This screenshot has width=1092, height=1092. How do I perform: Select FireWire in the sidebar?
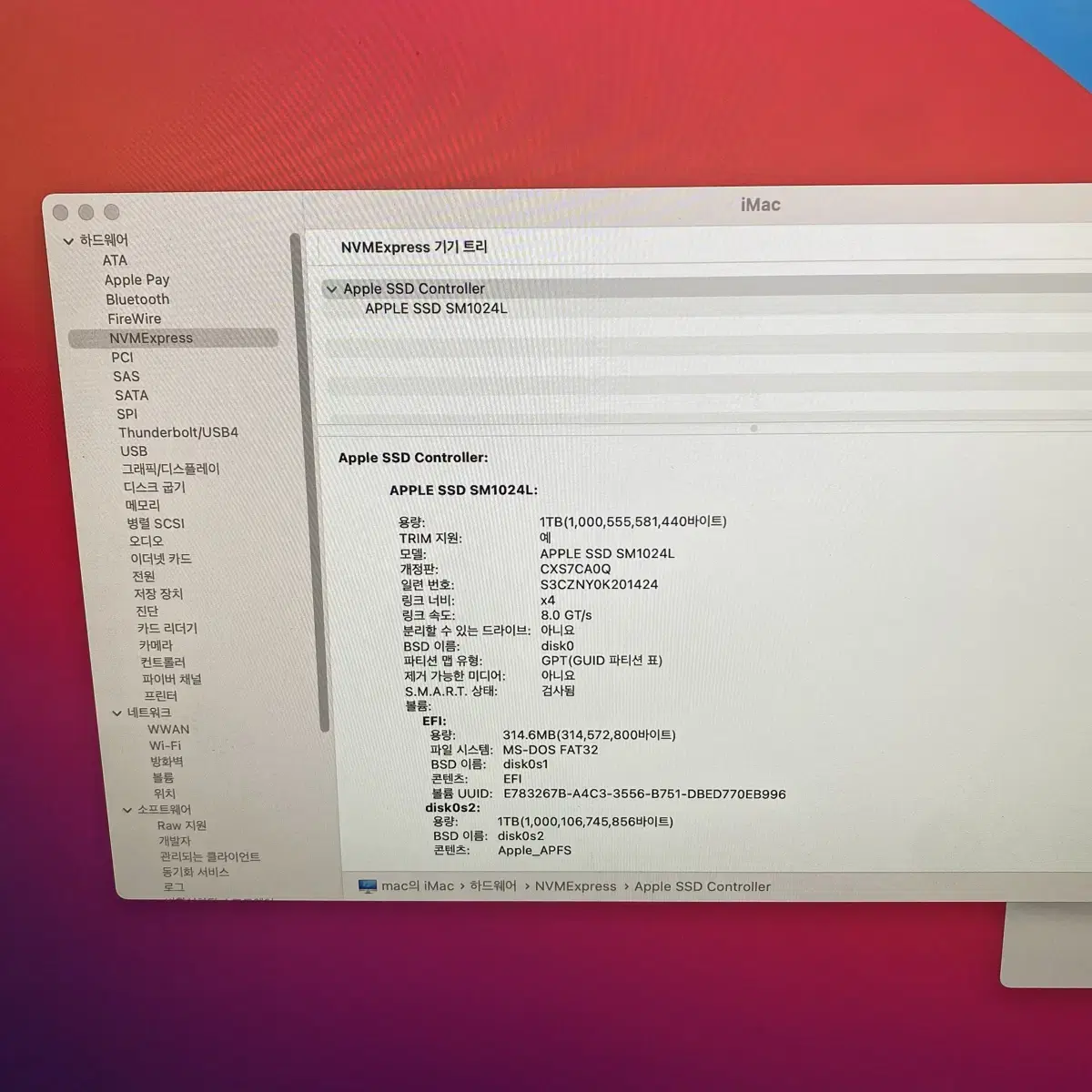134,318
